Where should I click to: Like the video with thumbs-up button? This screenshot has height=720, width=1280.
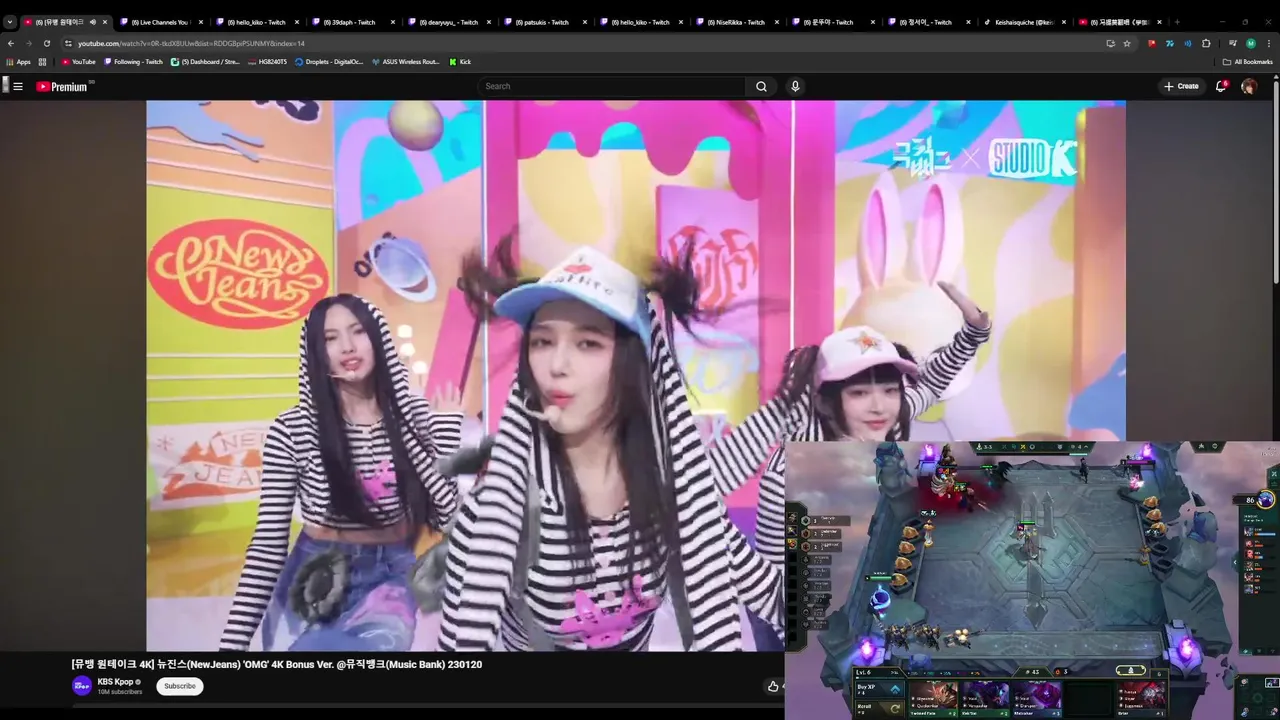(774, 686)
